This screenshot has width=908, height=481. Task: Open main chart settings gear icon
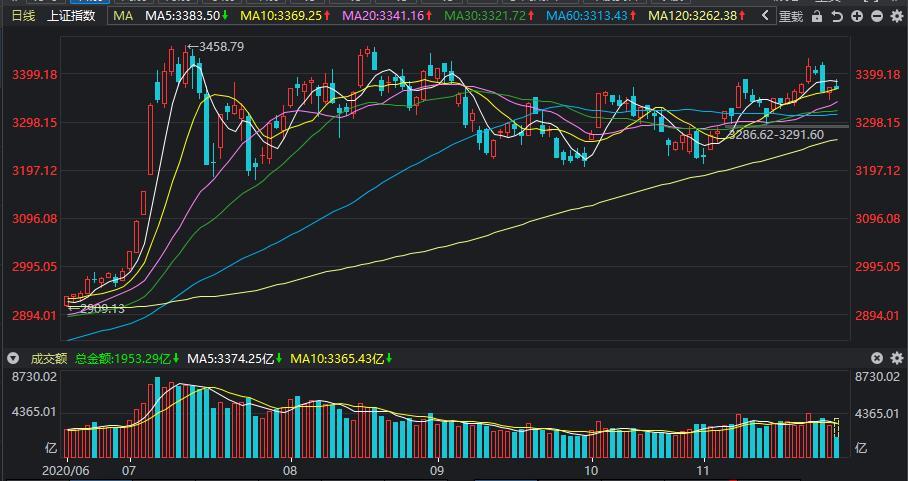897,17
